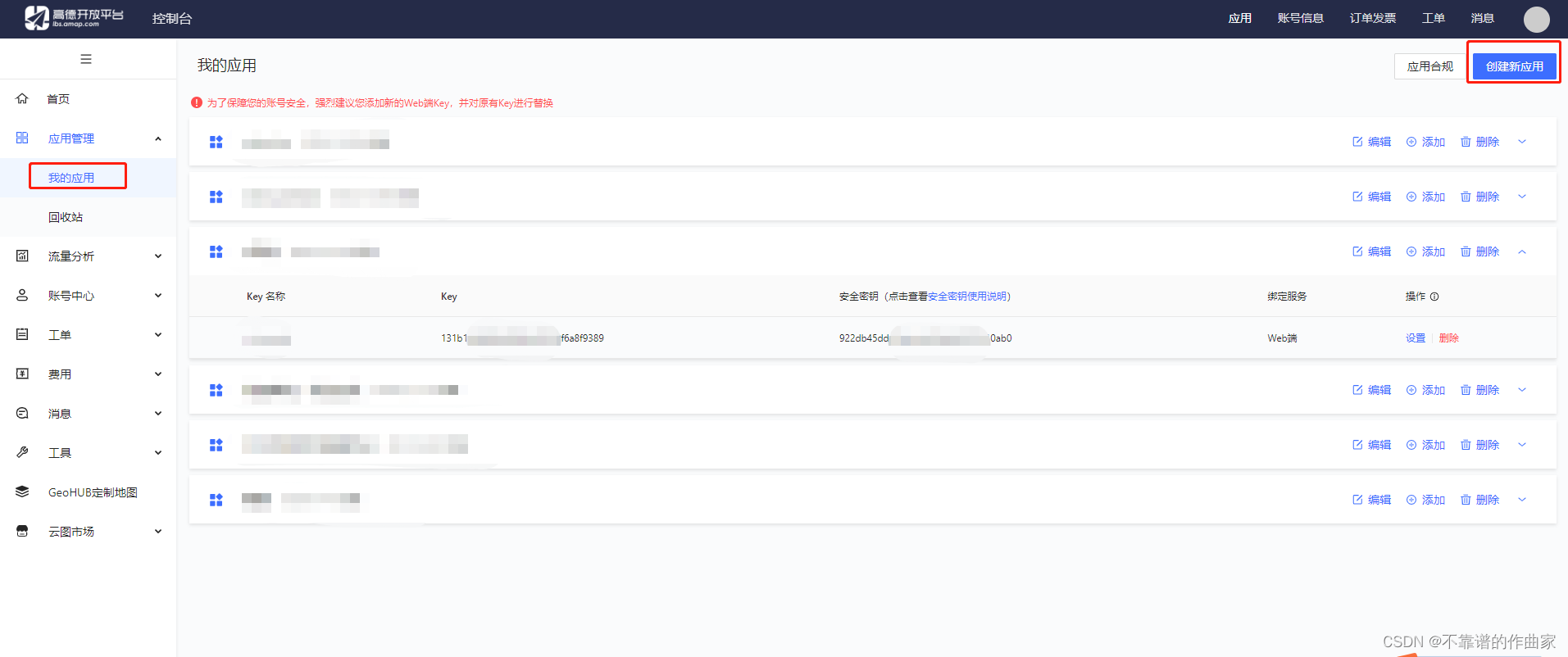Add a key to the expanded application
This screenshot has width=1568, height=657.
point(1425,251)
